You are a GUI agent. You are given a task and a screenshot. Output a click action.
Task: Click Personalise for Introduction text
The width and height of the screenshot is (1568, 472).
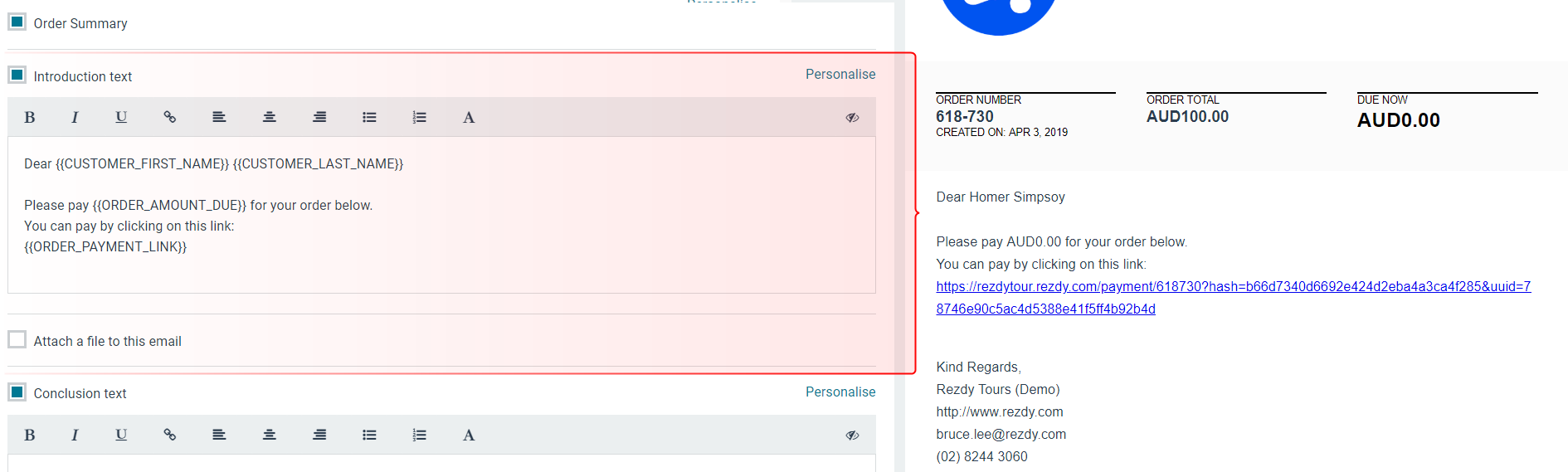(x=840, y=74)
